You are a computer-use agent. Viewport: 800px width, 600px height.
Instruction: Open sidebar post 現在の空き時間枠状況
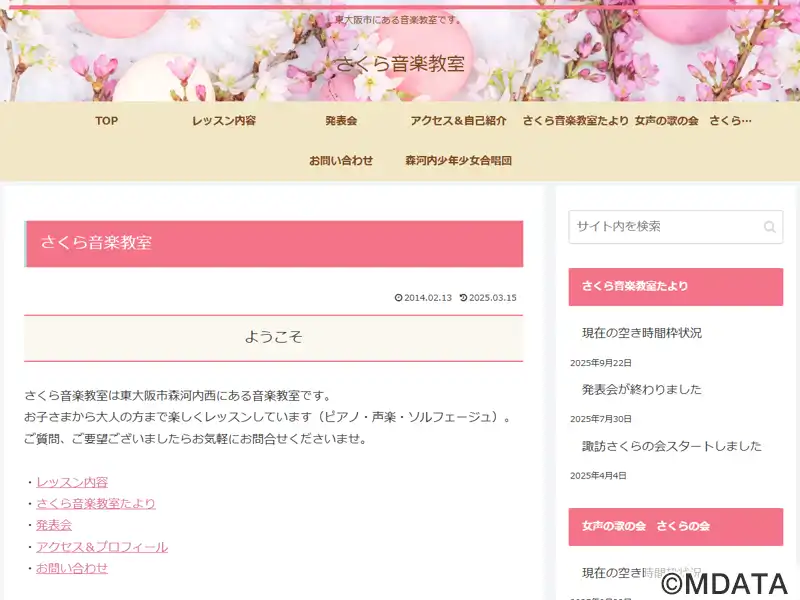point(642,333)
